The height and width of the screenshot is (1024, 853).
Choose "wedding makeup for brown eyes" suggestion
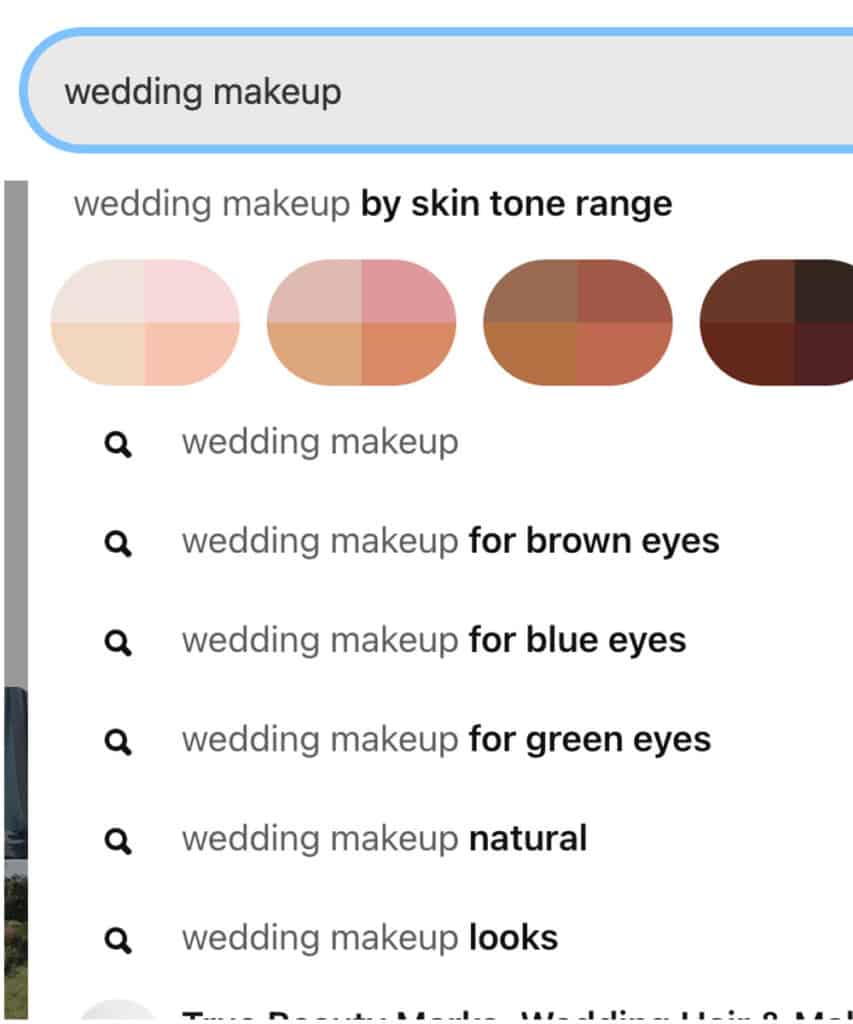[450, 541]
